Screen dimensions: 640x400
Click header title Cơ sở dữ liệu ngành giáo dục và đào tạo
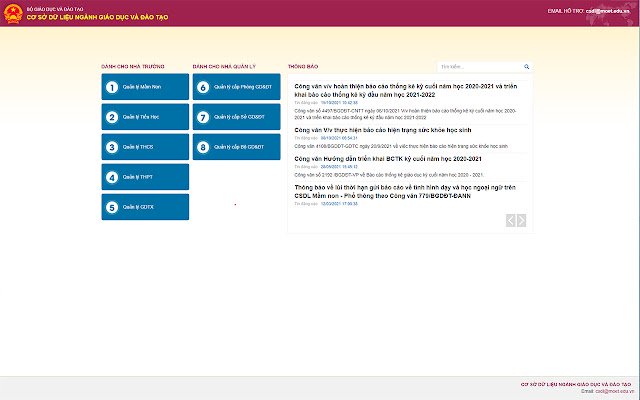(97, 17)
